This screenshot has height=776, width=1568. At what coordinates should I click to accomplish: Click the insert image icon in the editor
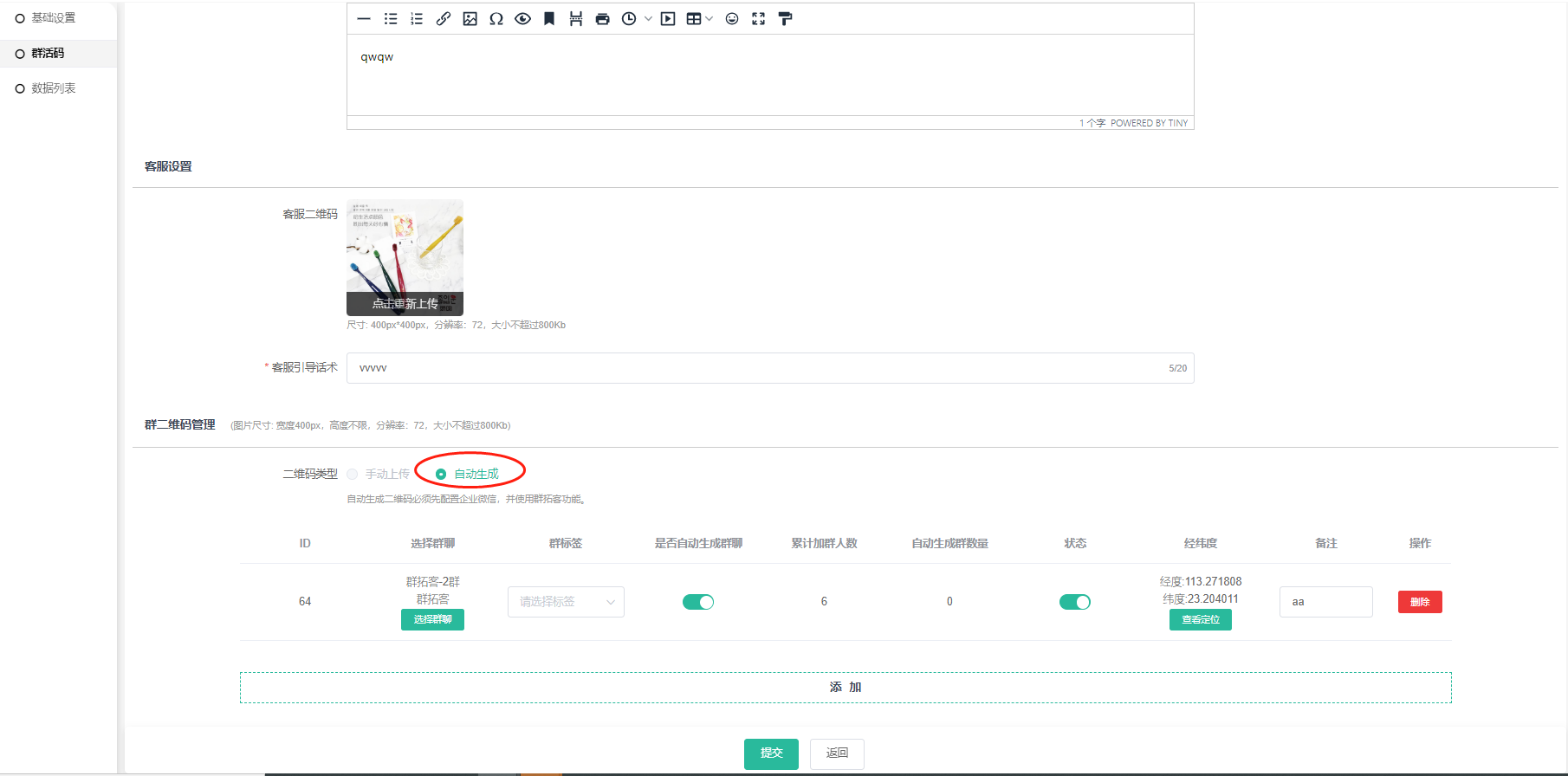tap(470, 19)
